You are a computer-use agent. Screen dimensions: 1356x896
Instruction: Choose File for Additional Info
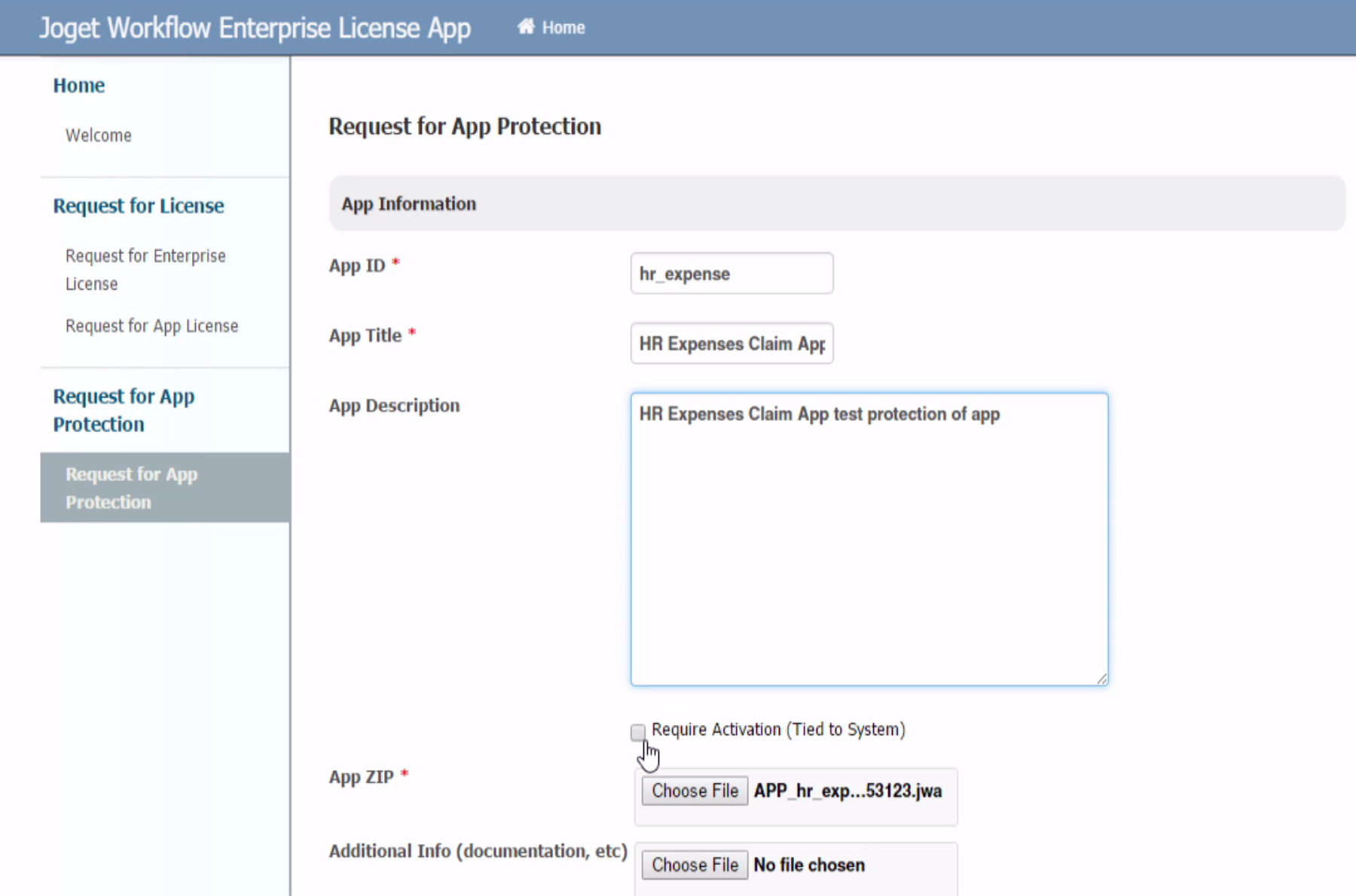(694, 865)
